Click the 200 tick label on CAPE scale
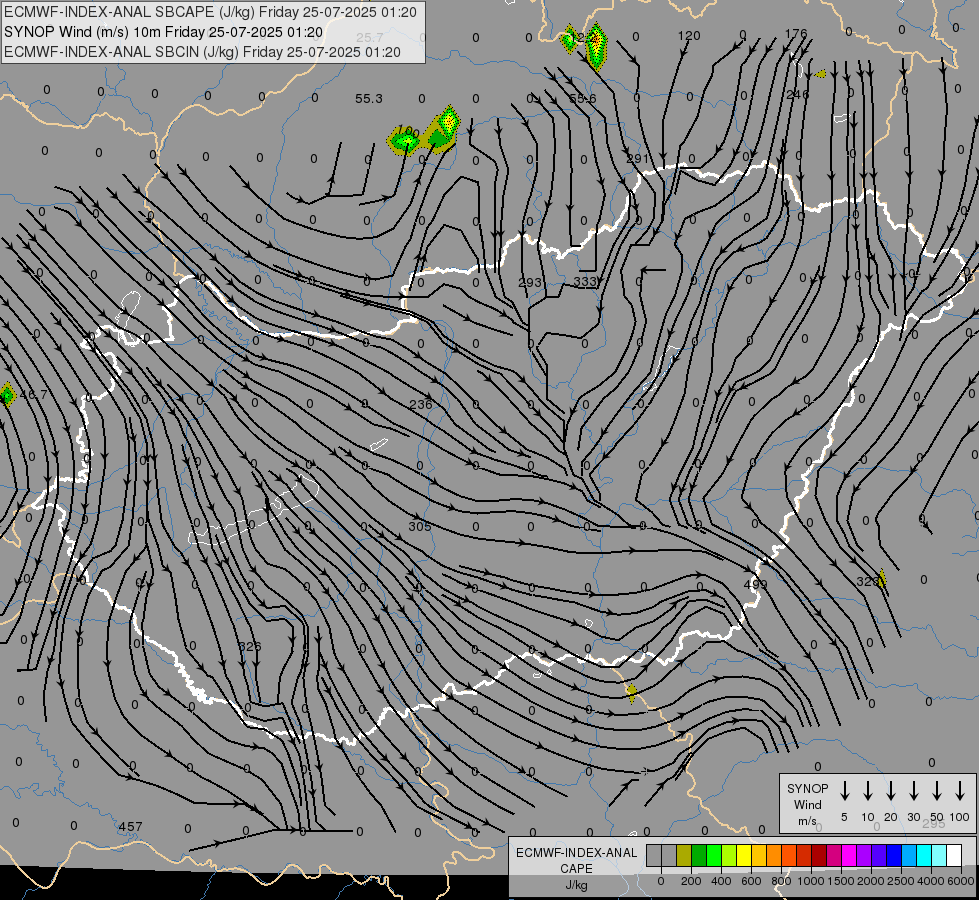This screenshot has height=900, width=979. 691,881
